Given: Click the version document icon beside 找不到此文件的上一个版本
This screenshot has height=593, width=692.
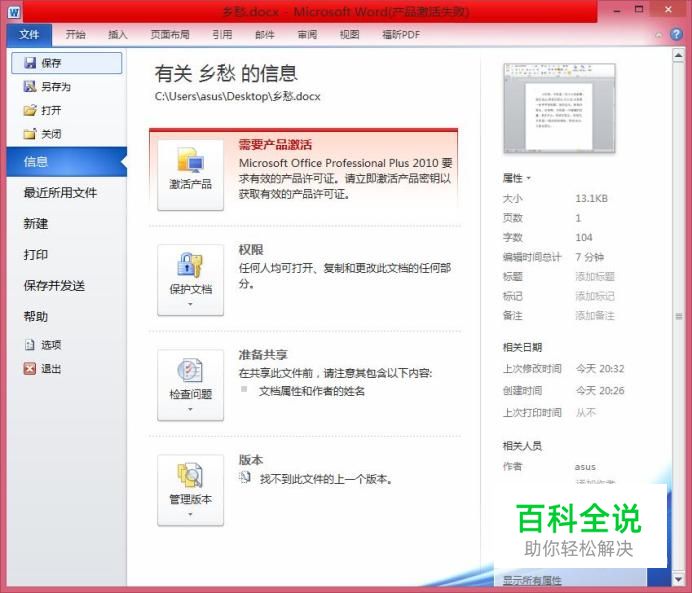Looking at the screenshot, I should pos(245,477).
